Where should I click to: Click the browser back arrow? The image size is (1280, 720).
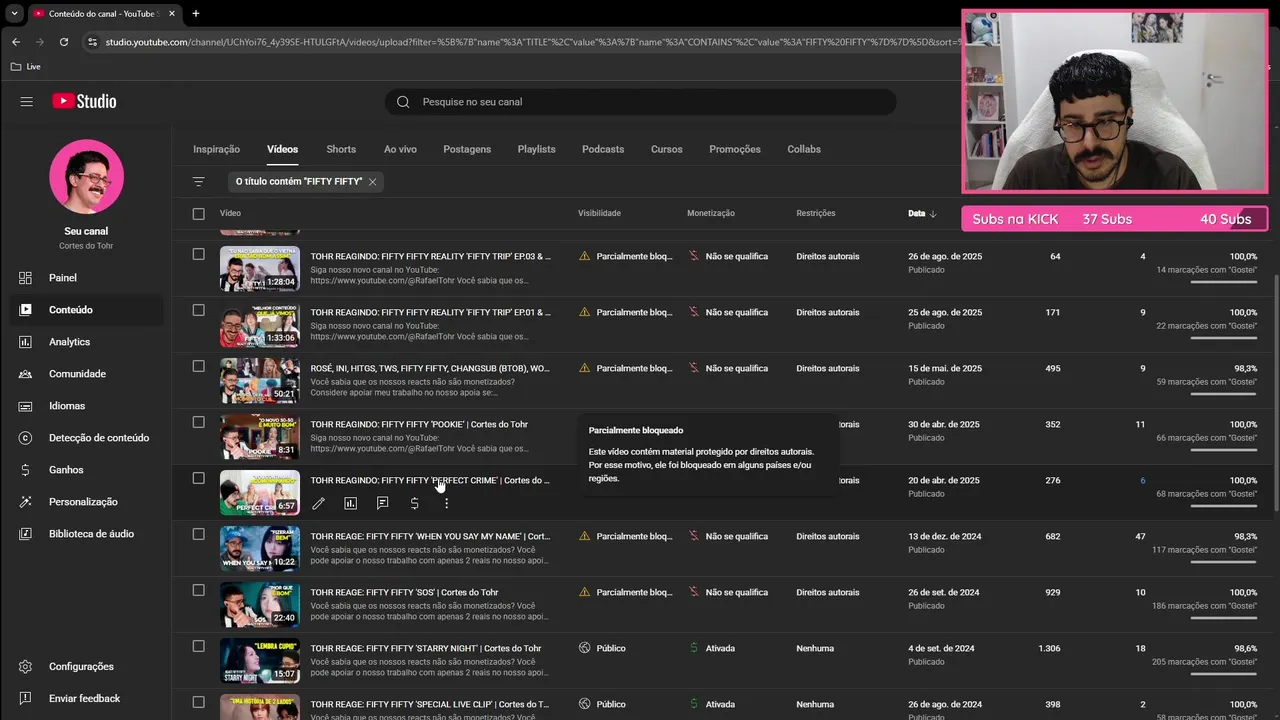click(16, 42)
